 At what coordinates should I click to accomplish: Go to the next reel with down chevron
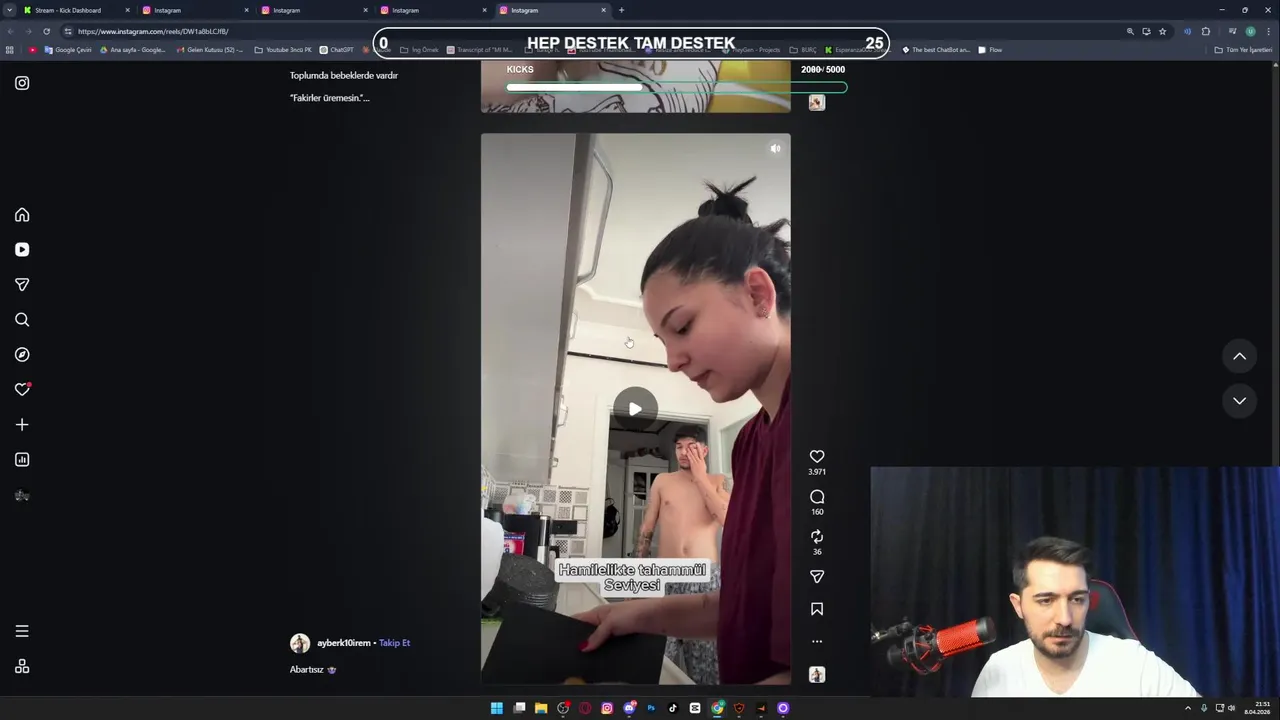point(1239,401)
